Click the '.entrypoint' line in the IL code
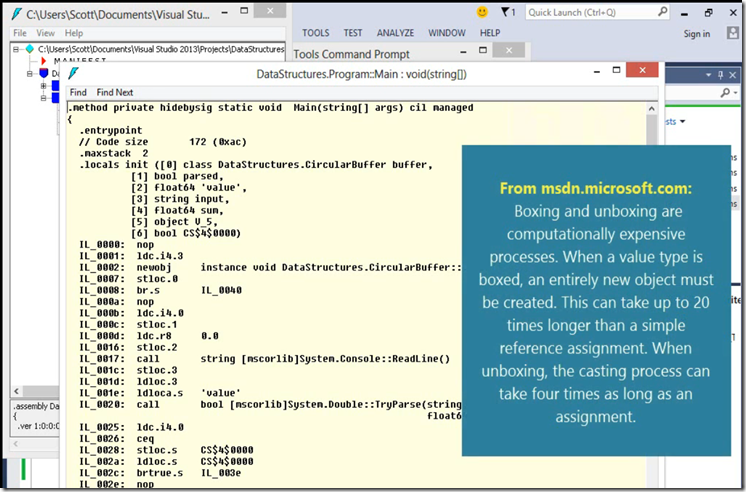 pos(110,130)
